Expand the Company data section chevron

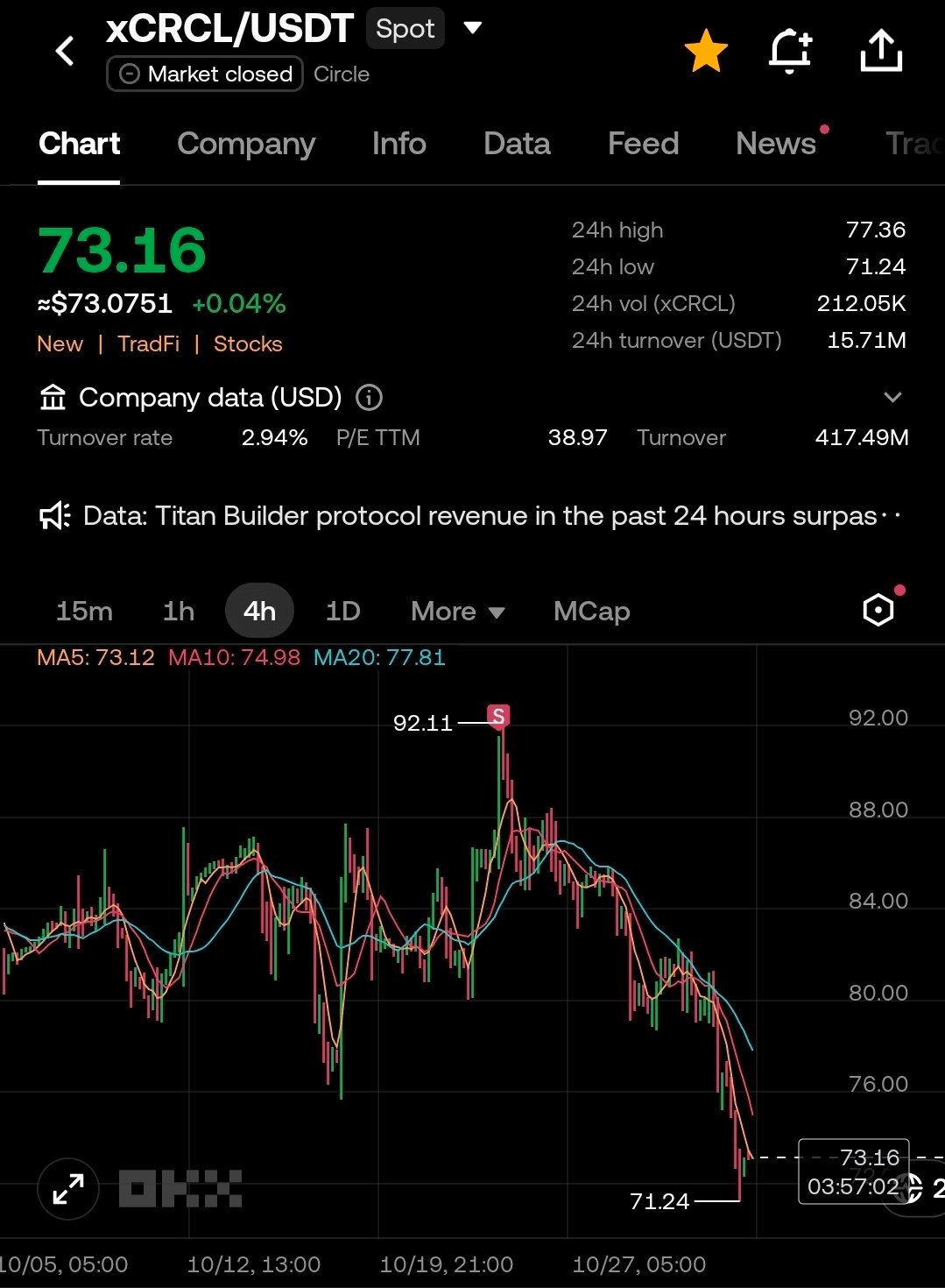point(892,398)
